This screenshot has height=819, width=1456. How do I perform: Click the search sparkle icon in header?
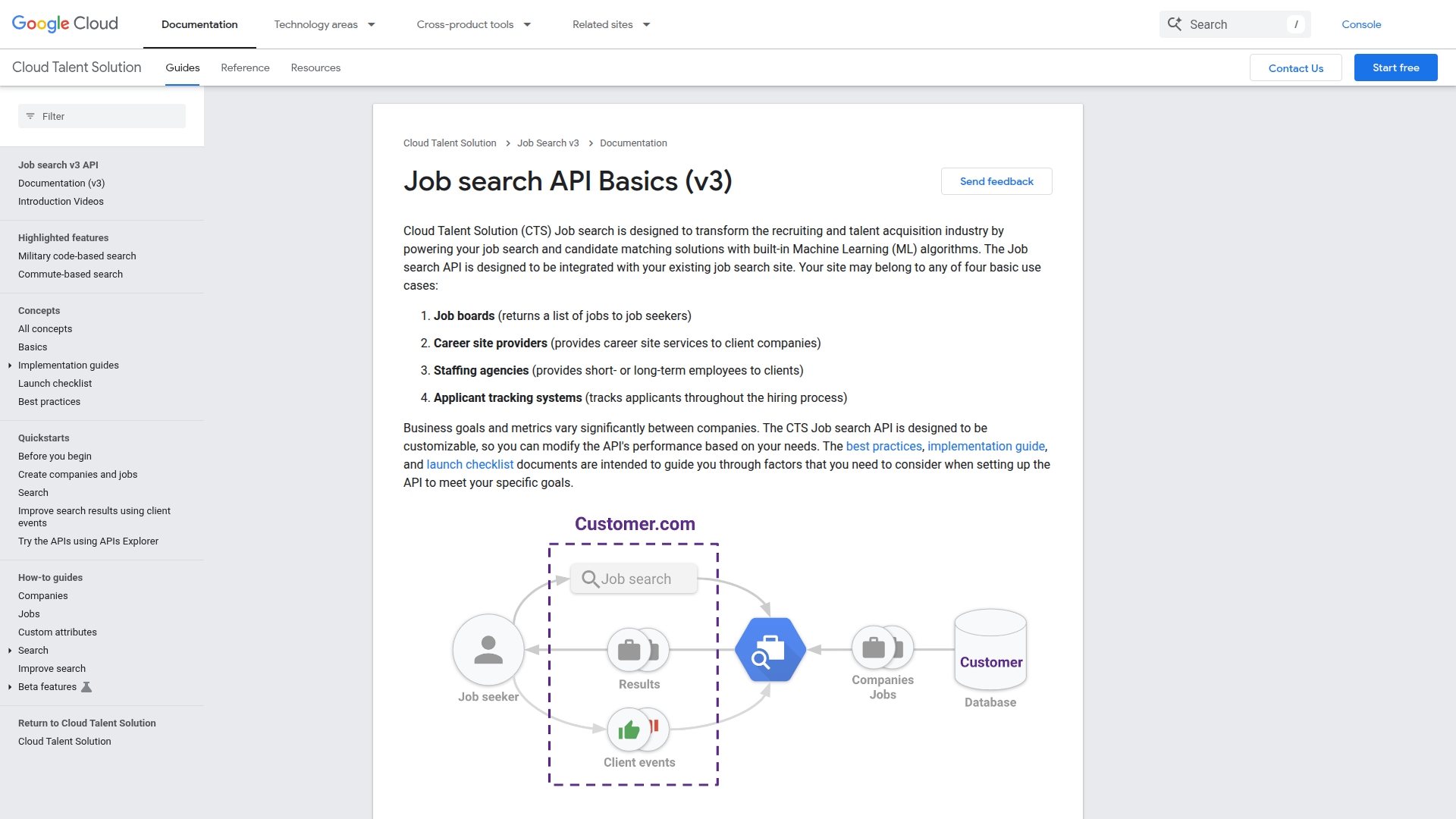pyautogui.click(x=1175, y=24)
